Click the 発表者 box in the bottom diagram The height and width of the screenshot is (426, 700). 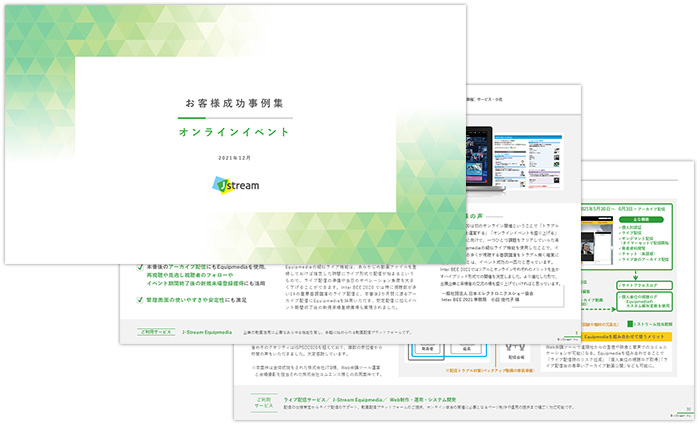tap(428, 349)
